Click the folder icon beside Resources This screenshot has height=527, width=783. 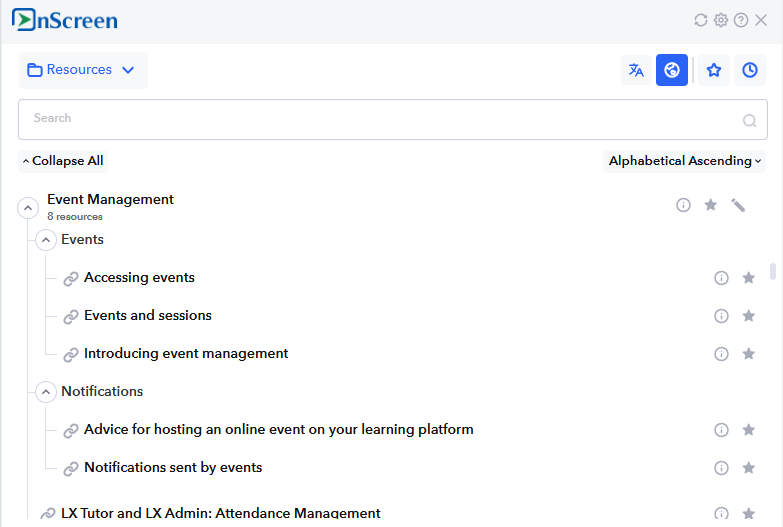(34, 70)
